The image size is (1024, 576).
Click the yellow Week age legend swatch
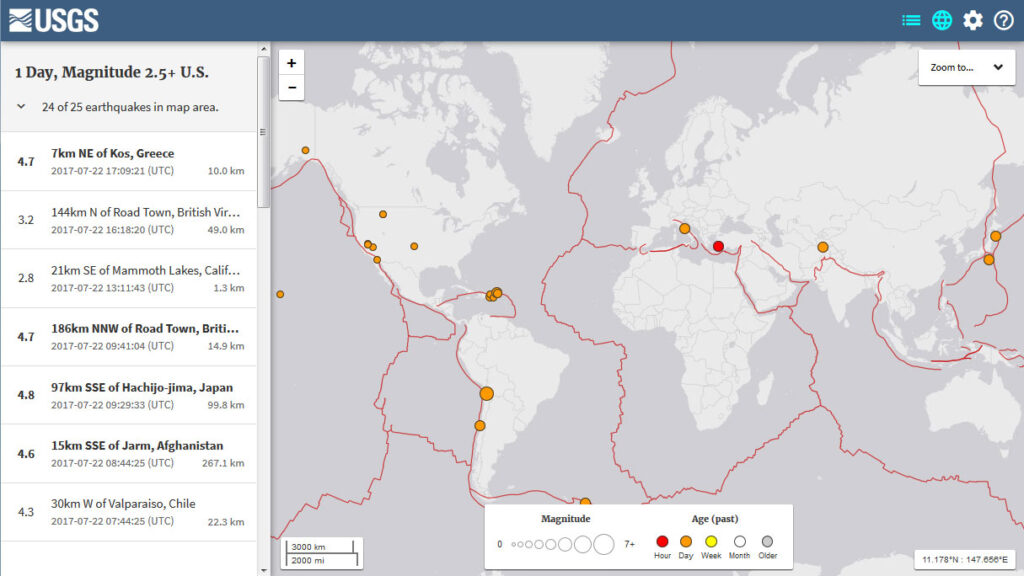712,541
